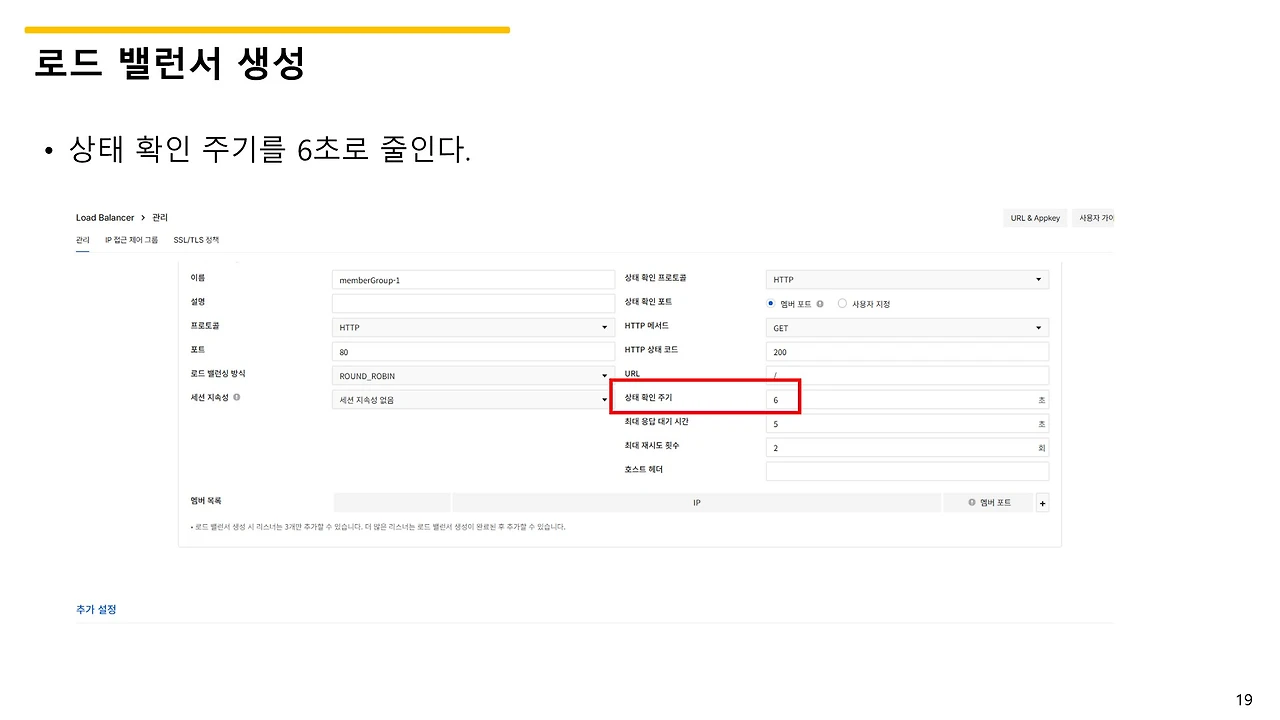Viewport: 1280px width, 720px height.
Task: Expand the 추가 설정 section
Action: (96, 609)
